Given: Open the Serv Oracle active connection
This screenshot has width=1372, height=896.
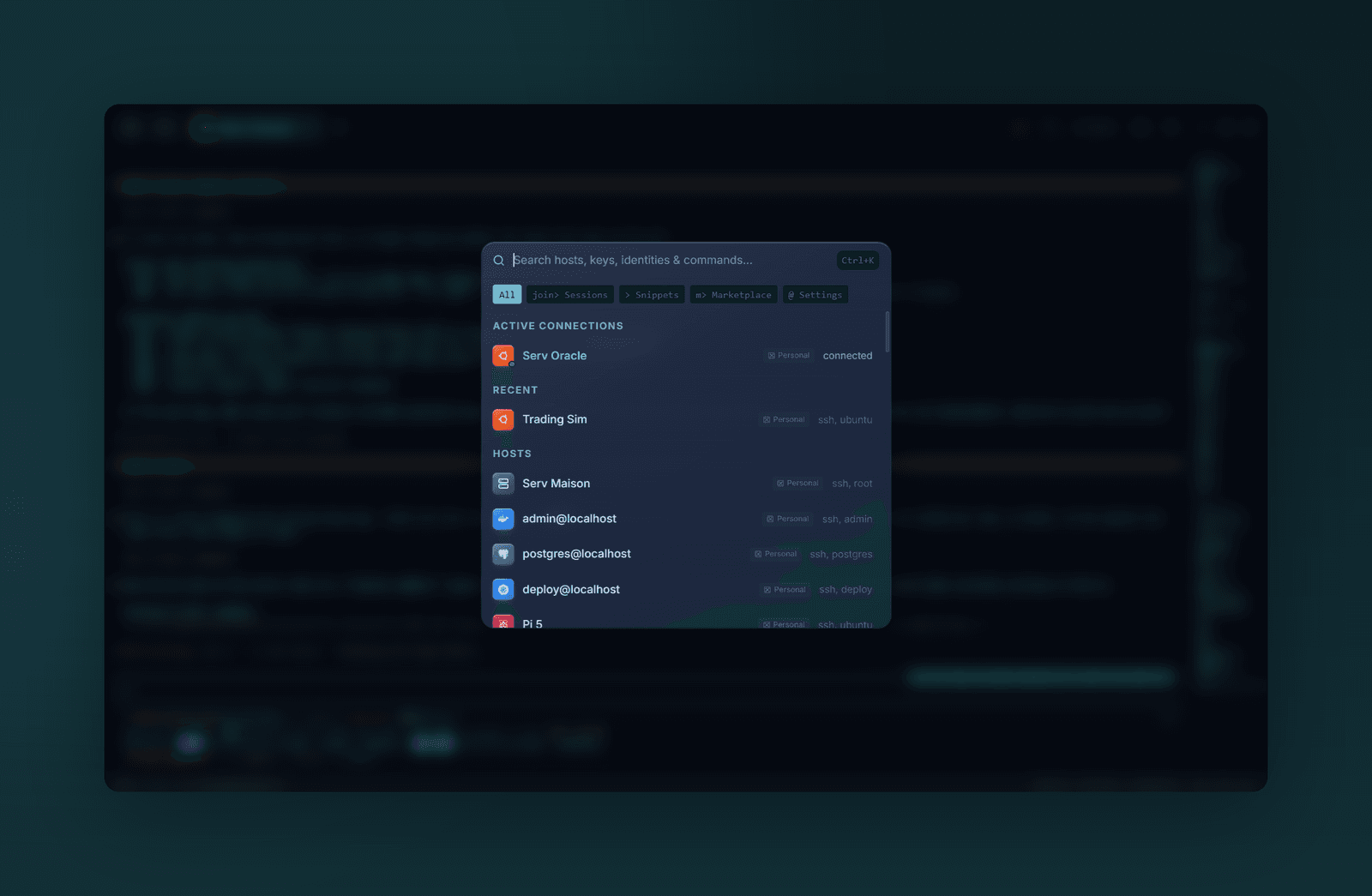Looking at the screenshot, I should 686,356.
